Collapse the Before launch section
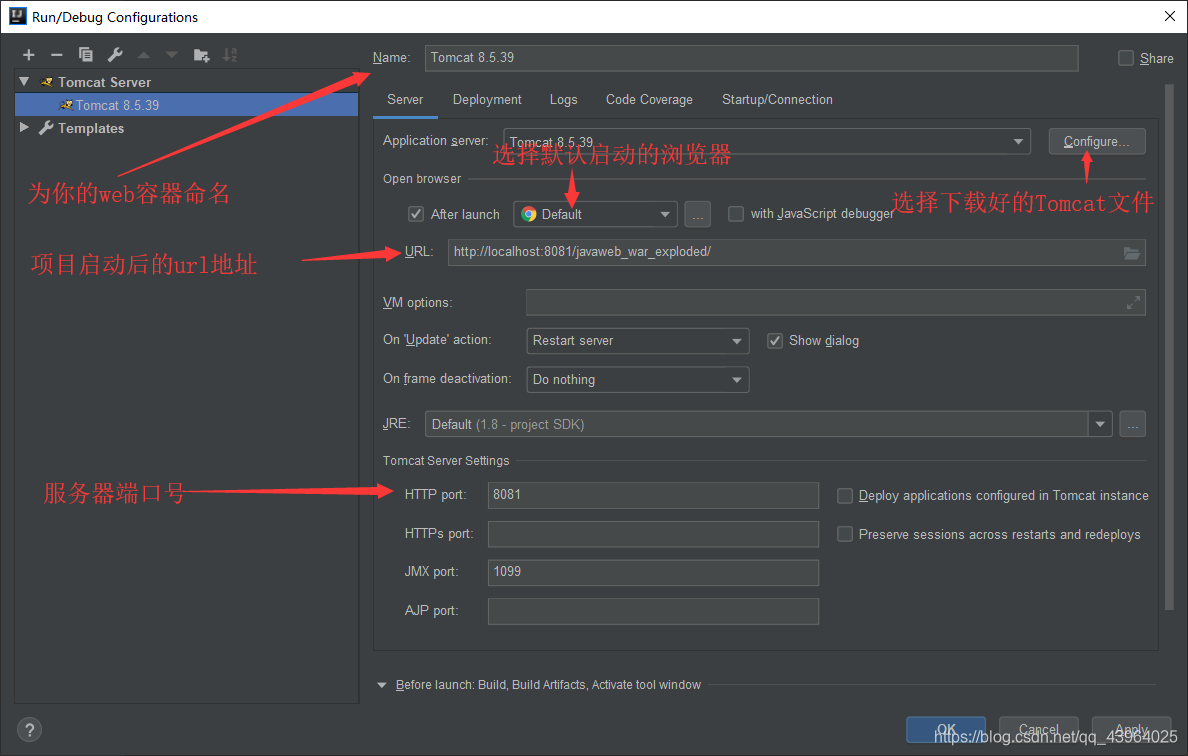This screenshot has width=1188, height=756. click(x=381, y=686)
